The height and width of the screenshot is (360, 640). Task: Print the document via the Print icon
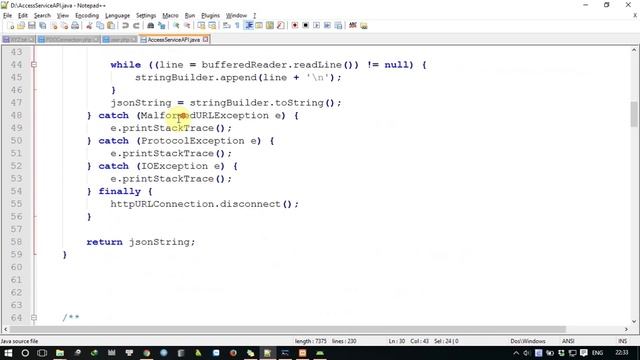point(75,26)
